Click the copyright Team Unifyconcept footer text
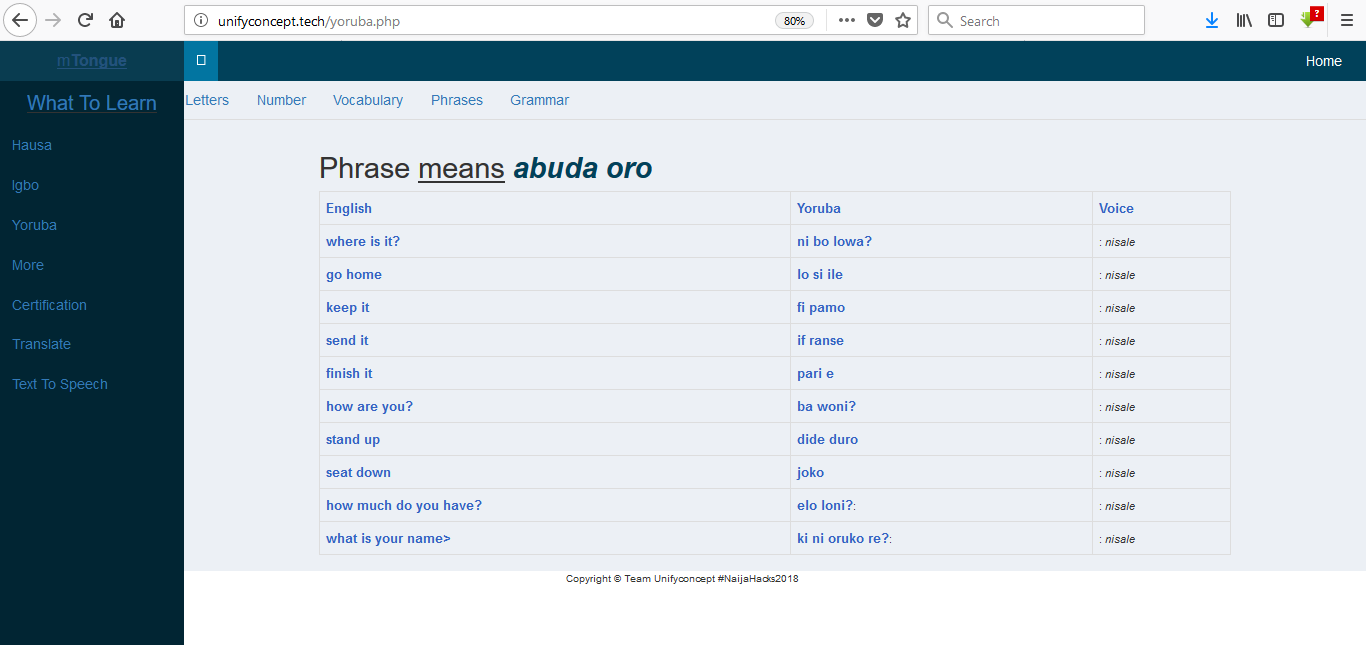The width and height of the screenshot is (1366, 645). point(682,578)
